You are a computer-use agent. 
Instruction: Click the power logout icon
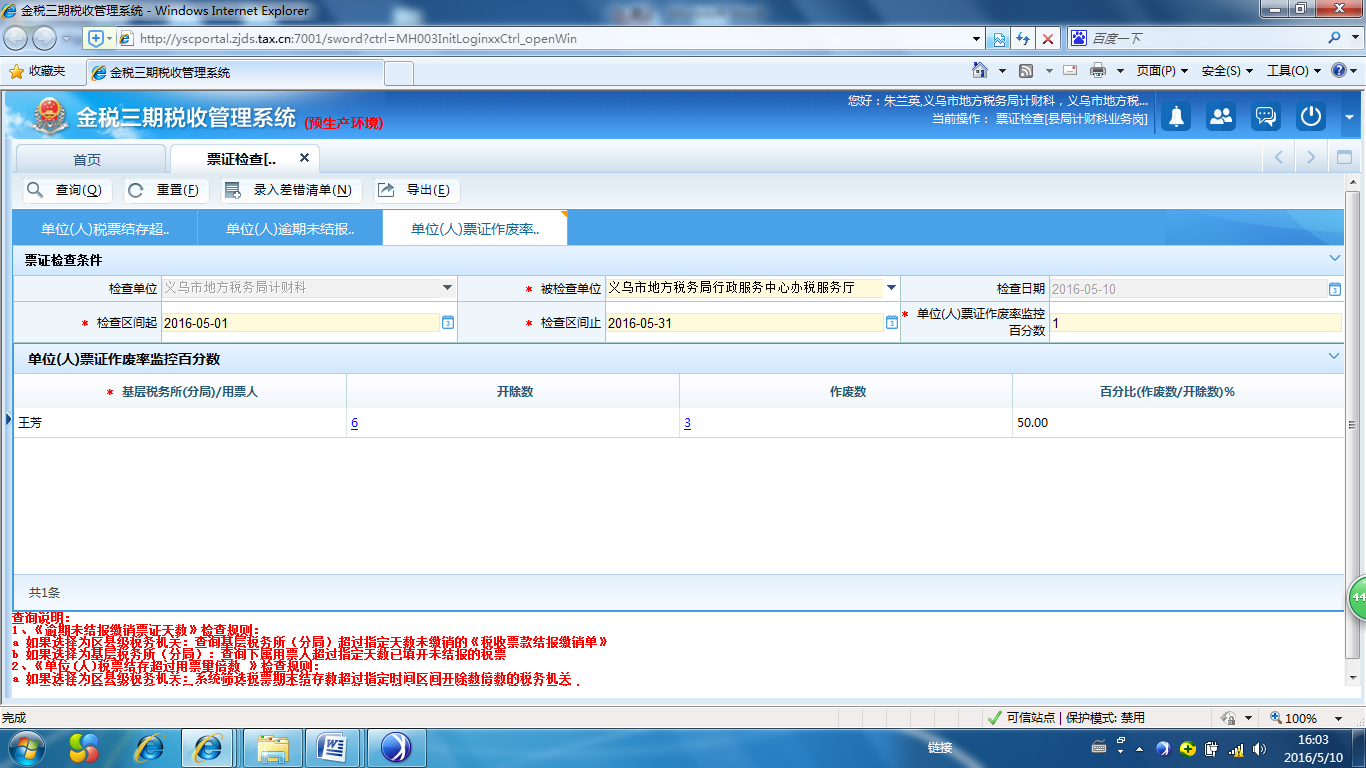click(1311, 116)
